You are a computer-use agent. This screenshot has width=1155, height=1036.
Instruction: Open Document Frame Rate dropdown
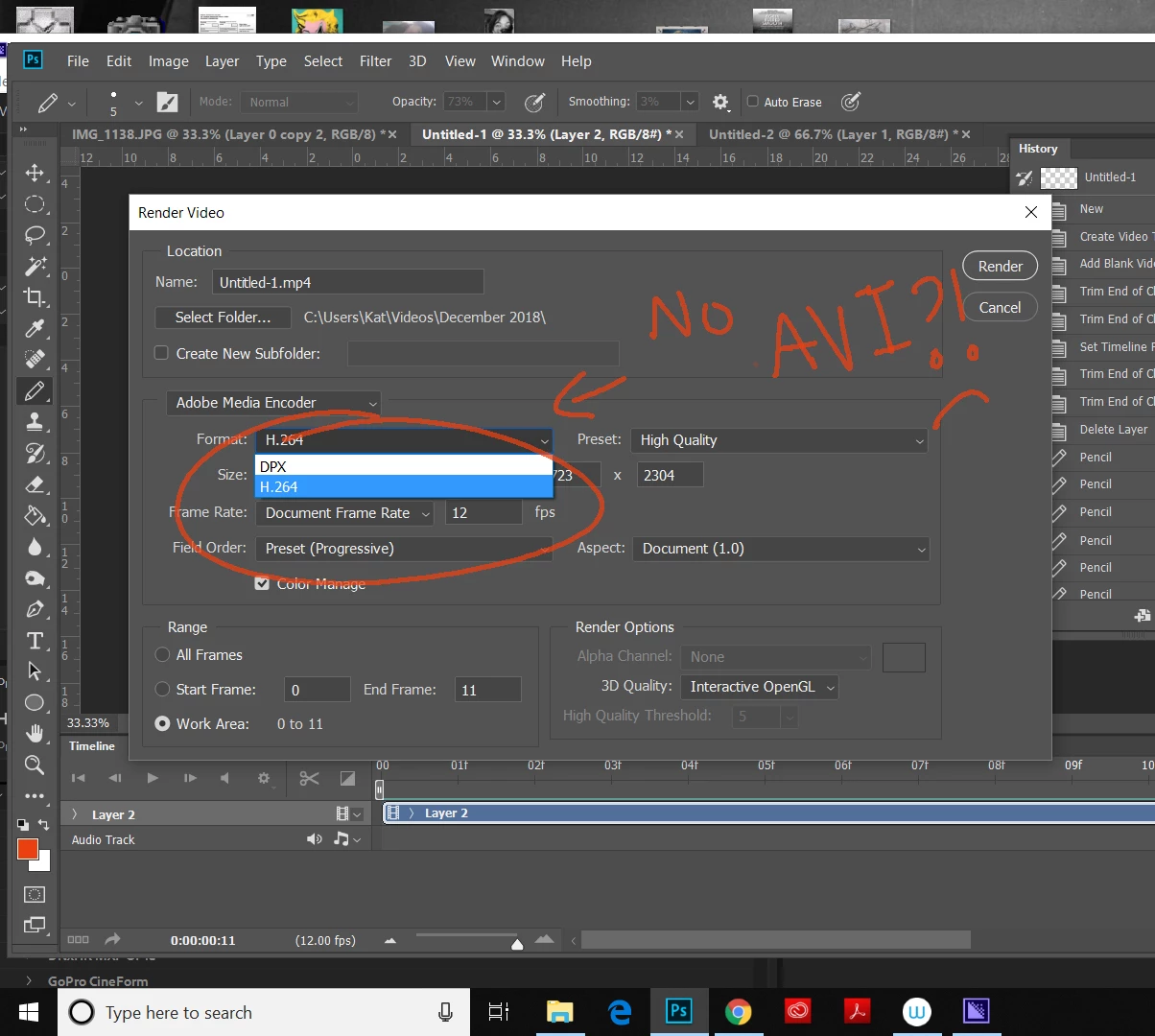click(344, 513)
